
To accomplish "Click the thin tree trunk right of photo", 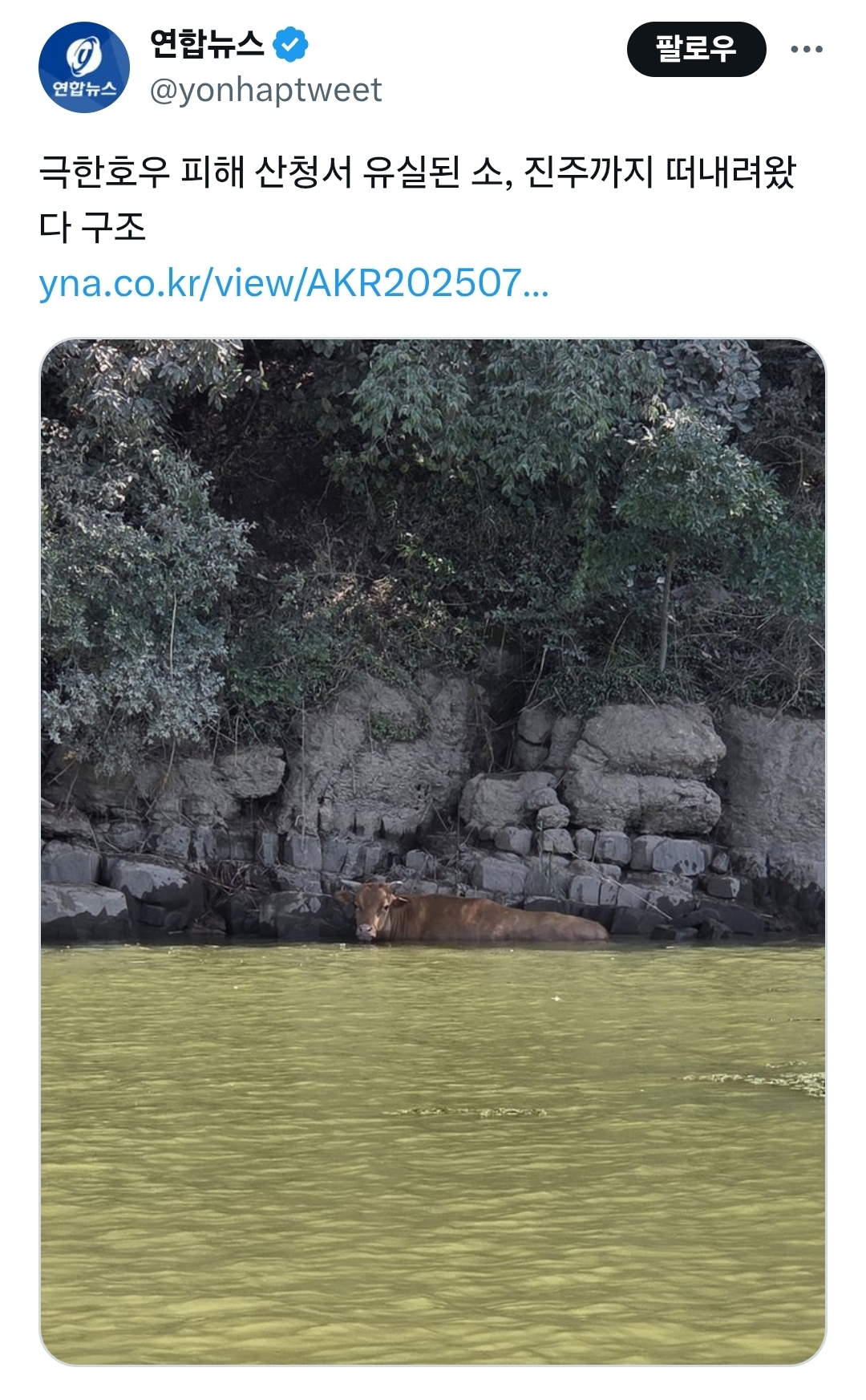I will point(665,618).
